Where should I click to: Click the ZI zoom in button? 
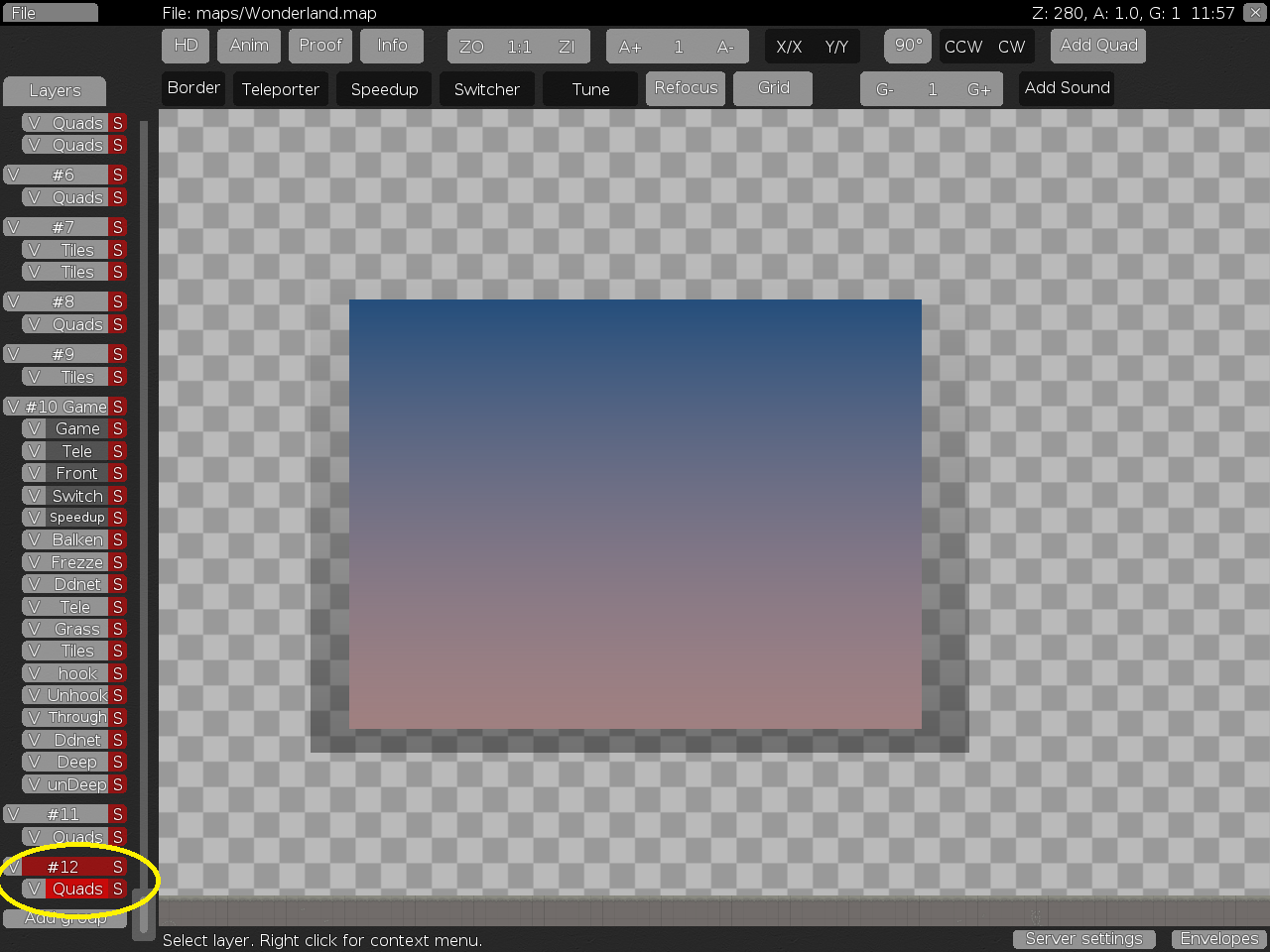click(x=567, y=47)
